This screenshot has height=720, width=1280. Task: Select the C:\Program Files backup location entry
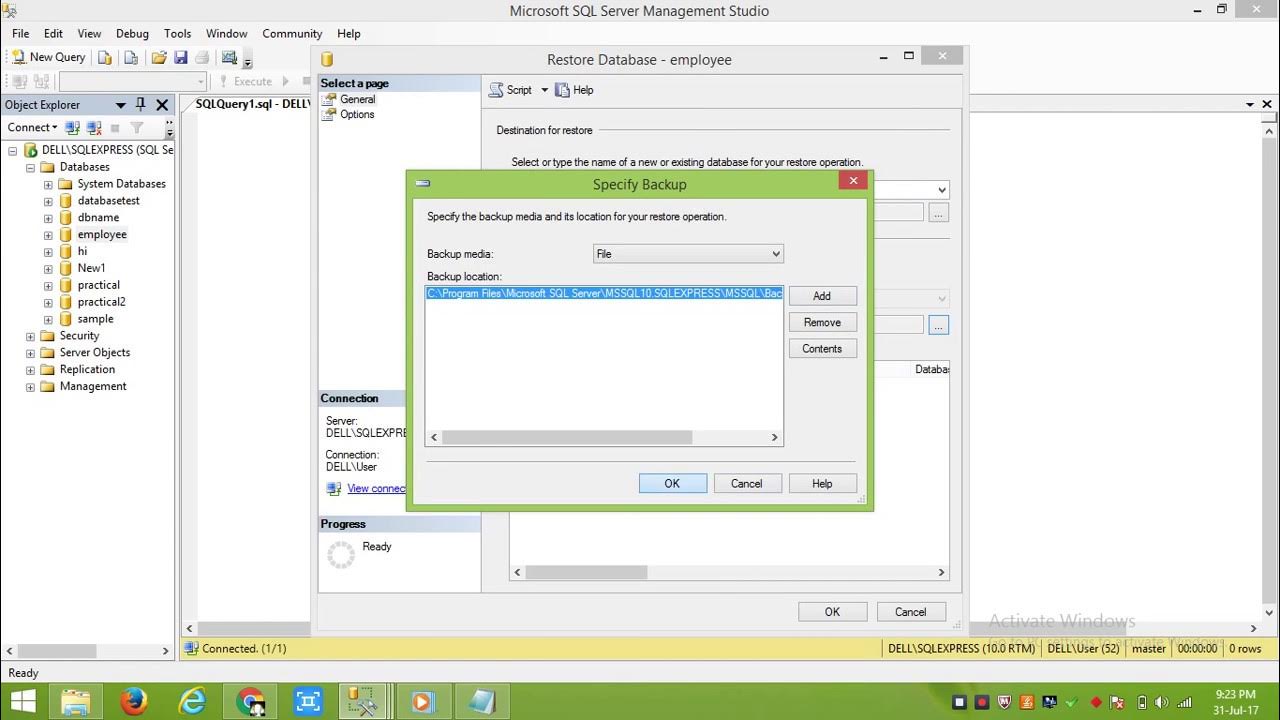pos(604,294)
